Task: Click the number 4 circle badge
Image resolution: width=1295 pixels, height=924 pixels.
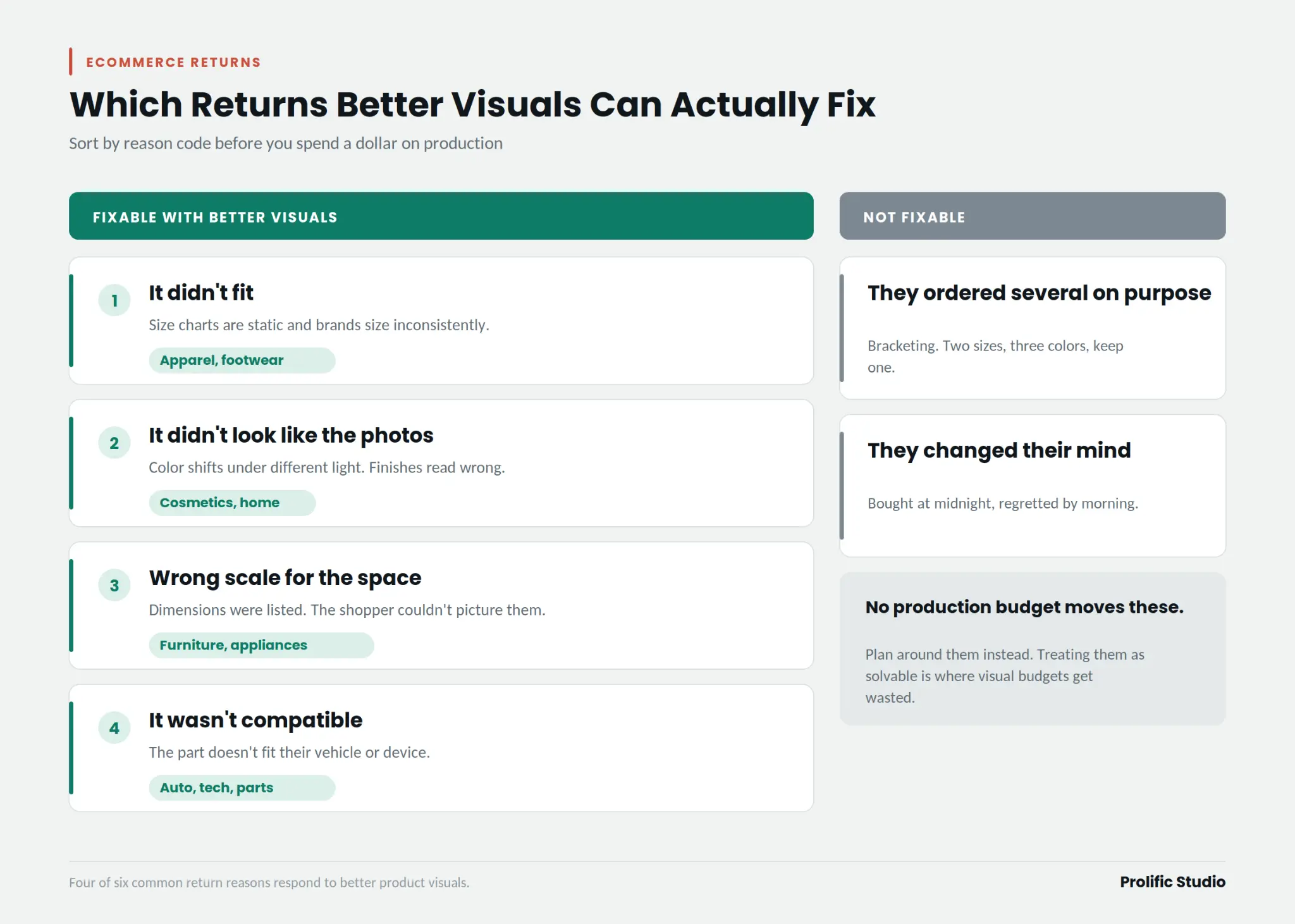Action: coord(114,727)
